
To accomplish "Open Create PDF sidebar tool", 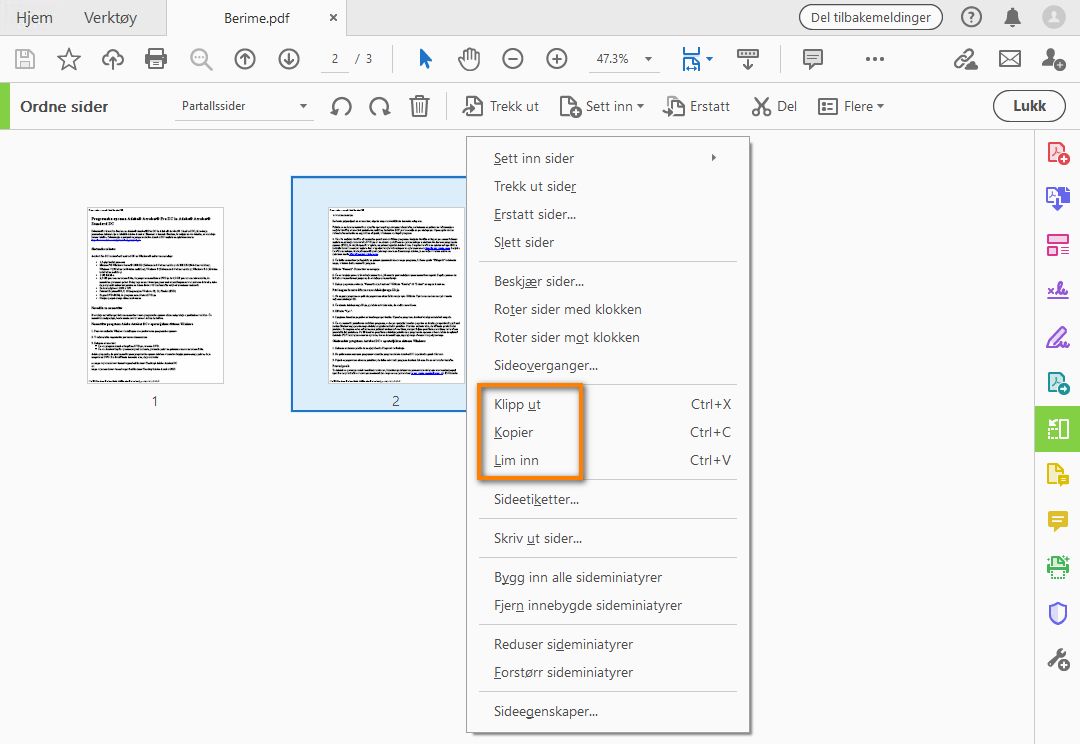I will pos(1058,153).
